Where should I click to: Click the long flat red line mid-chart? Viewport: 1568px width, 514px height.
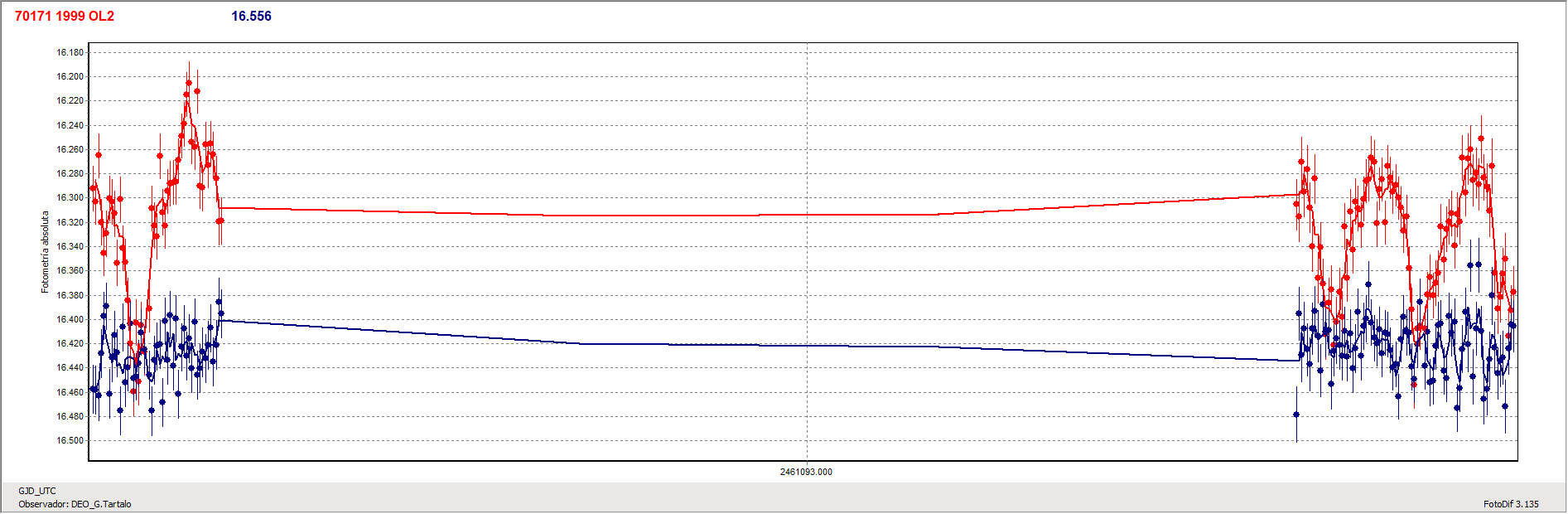(x=663, y=216)
